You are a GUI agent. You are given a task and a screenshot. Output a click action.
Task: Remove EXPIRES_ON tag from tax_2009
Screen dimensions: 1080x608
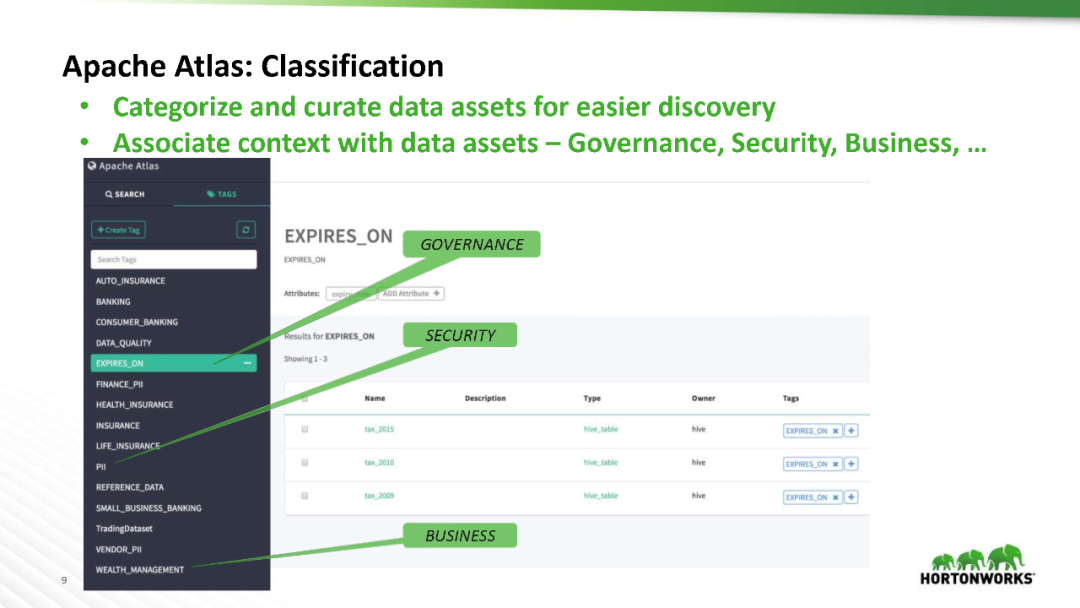(835, 497)
